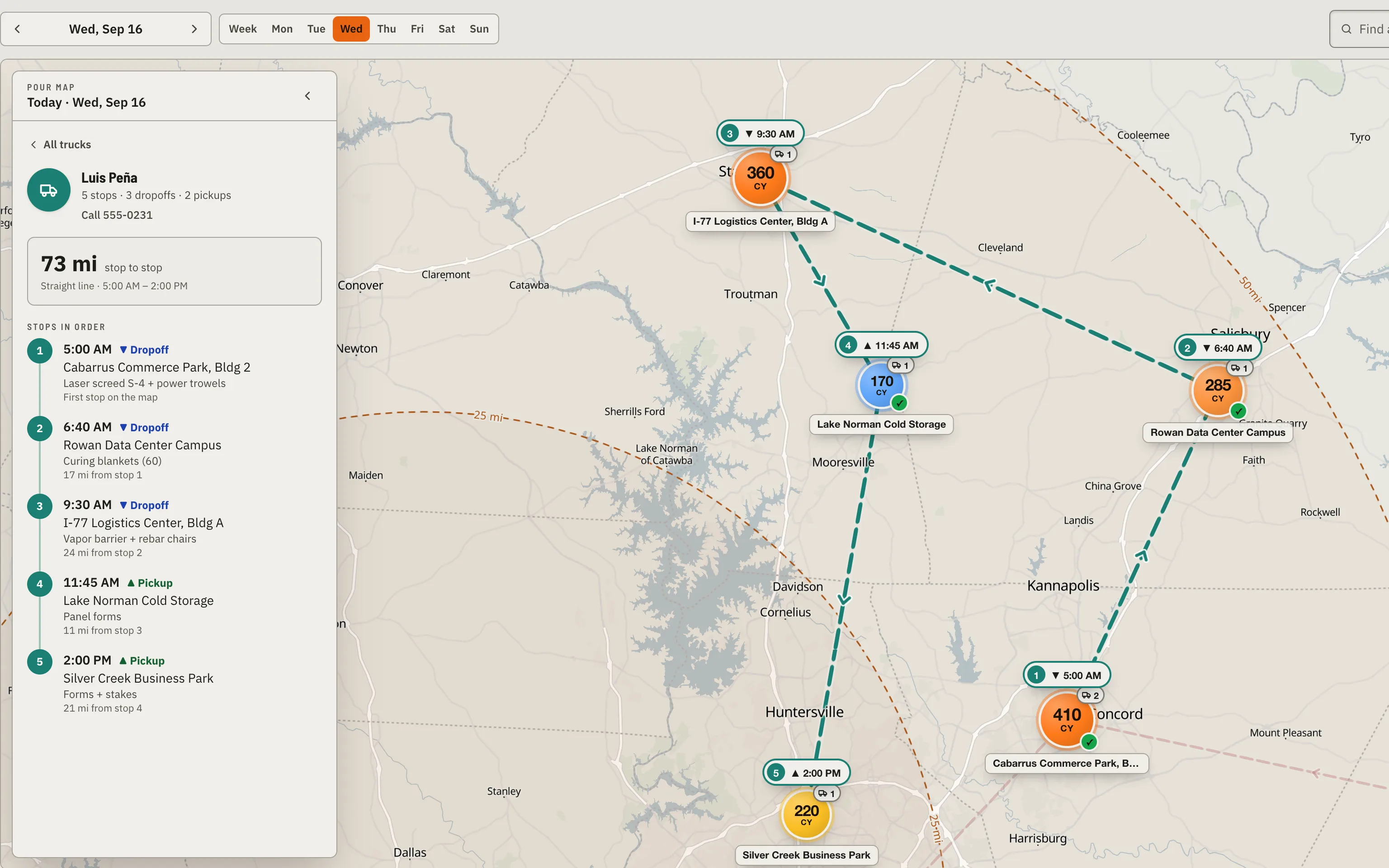Click the 170 CY blue marker
1389x868 pixels.
(x=882, y=385)
